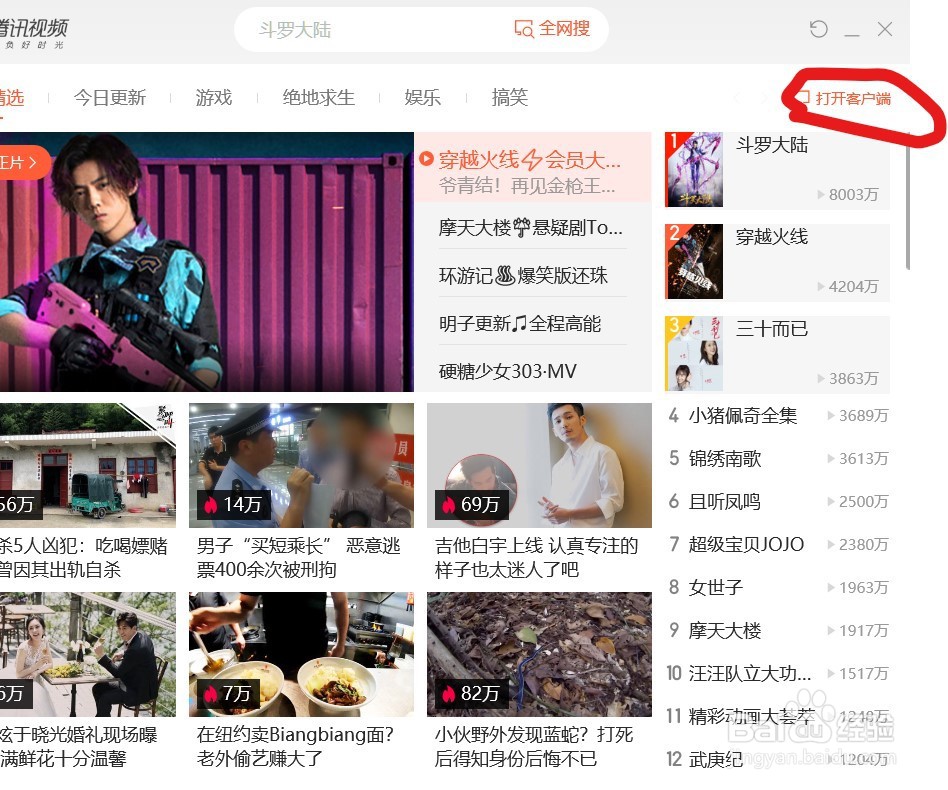Click play-count icon beside 4204万

pyautogui.click(x=821, y=287)
